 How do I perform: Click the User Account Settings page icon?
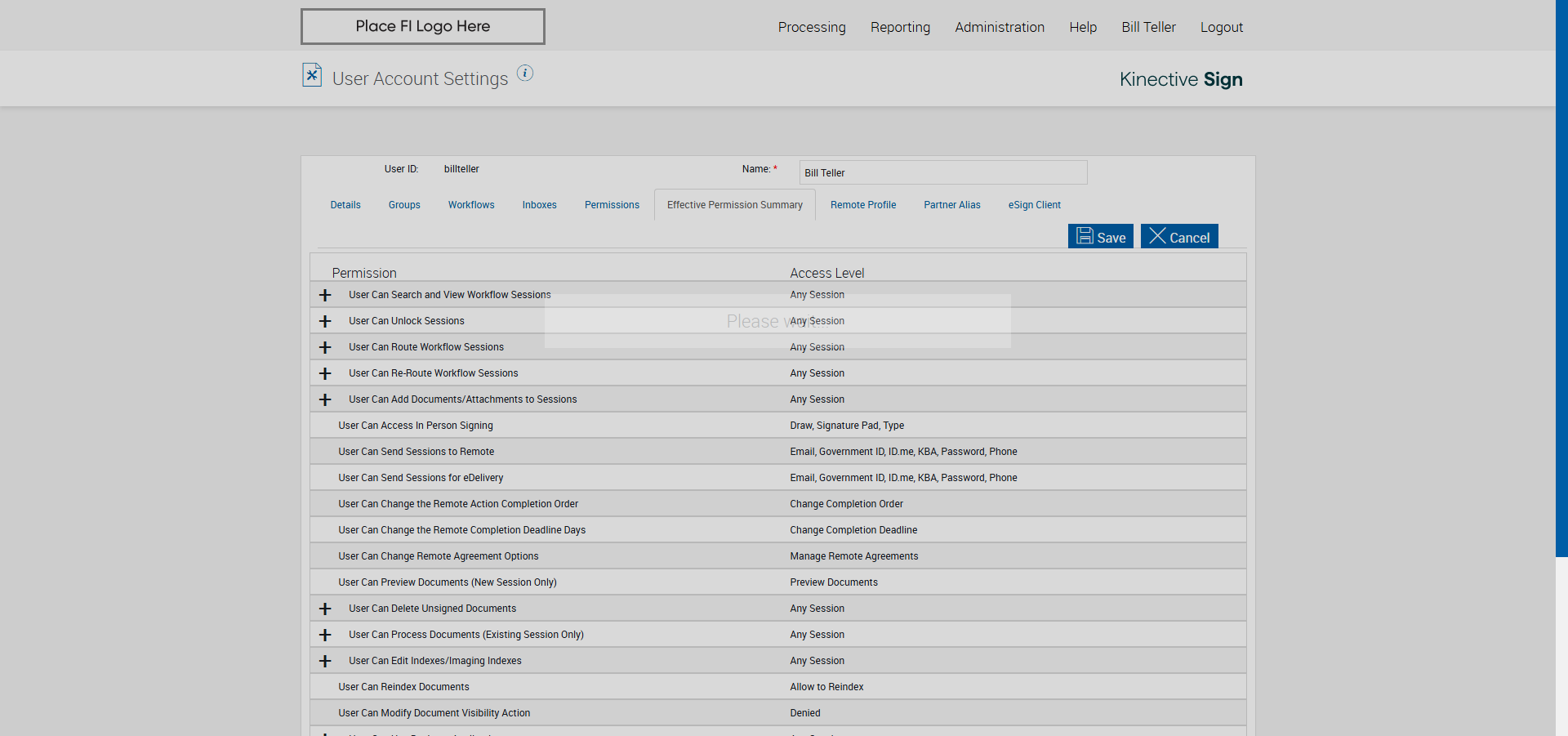click(311, 75)
